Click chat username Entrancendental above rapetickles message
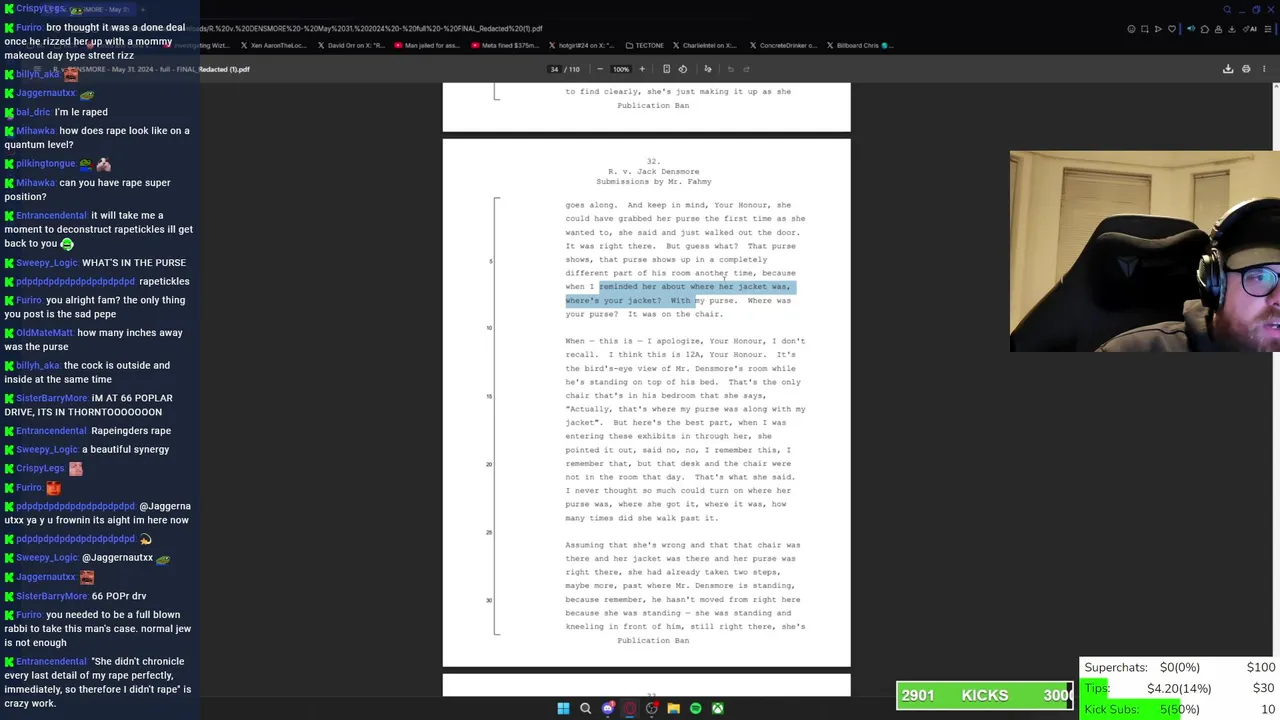 (x=51, y=216)
